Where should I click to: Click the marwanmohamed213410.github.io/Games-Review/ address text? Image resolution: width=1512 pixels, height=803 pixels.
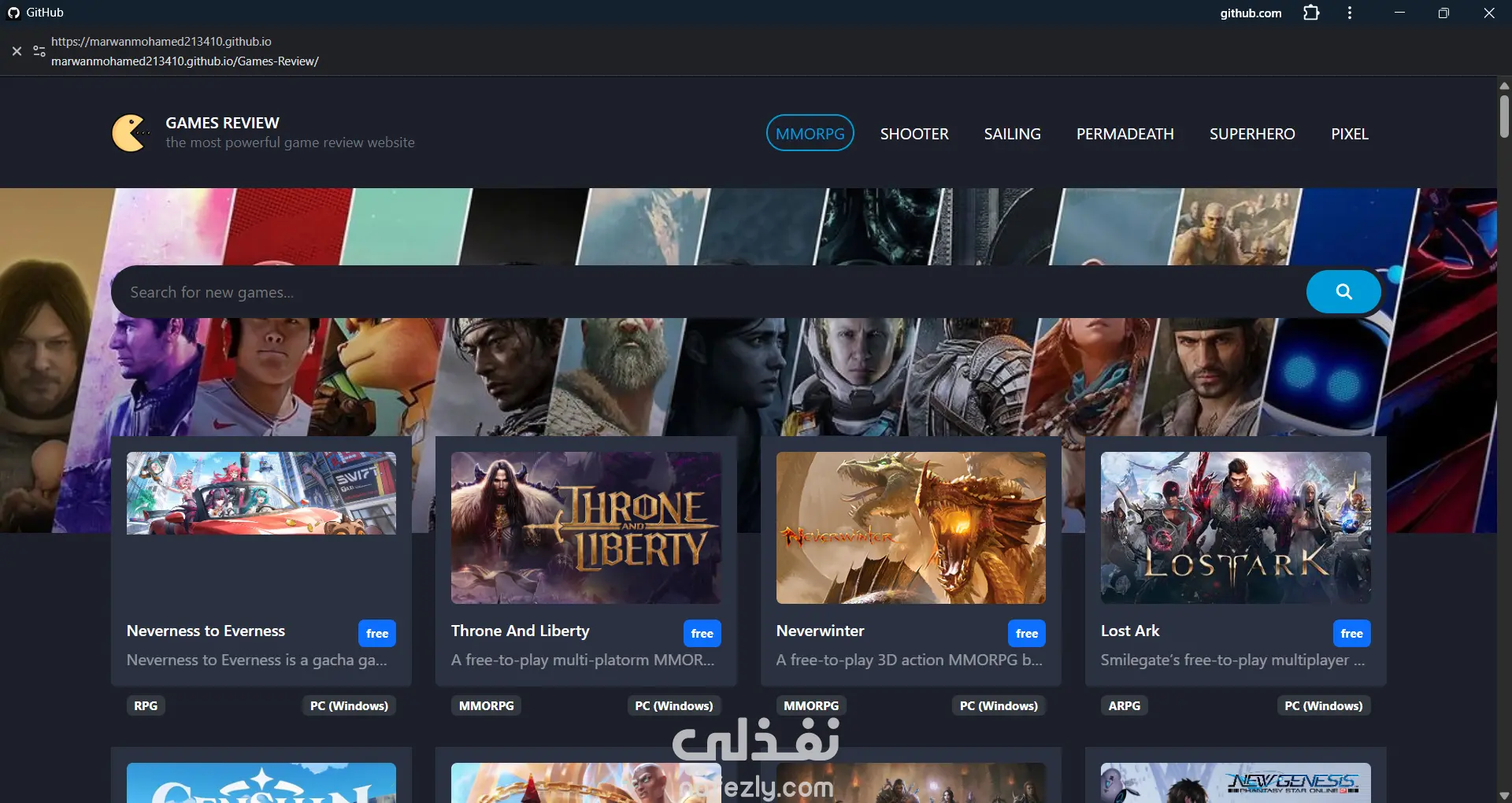point(185,61)
